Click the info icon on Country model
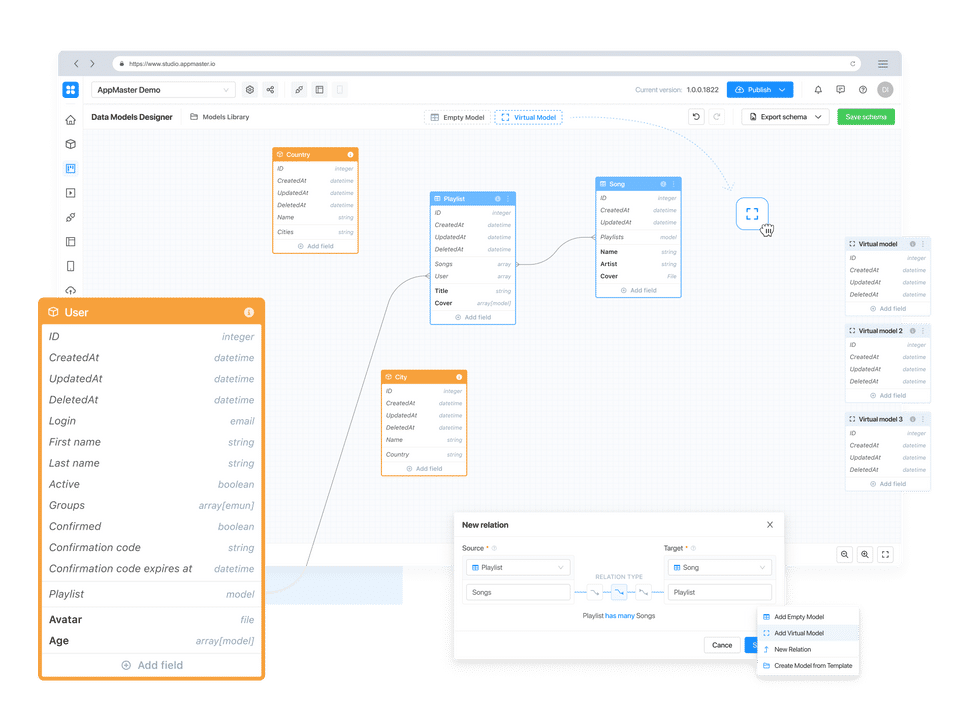 point(350,154)
